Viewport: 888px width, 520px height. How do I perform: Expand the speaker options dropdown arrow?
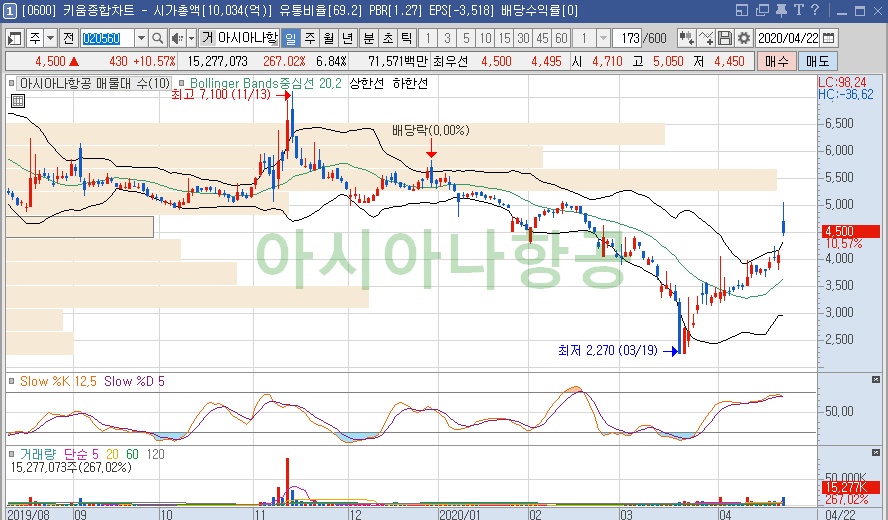click(x=191, y=39)
